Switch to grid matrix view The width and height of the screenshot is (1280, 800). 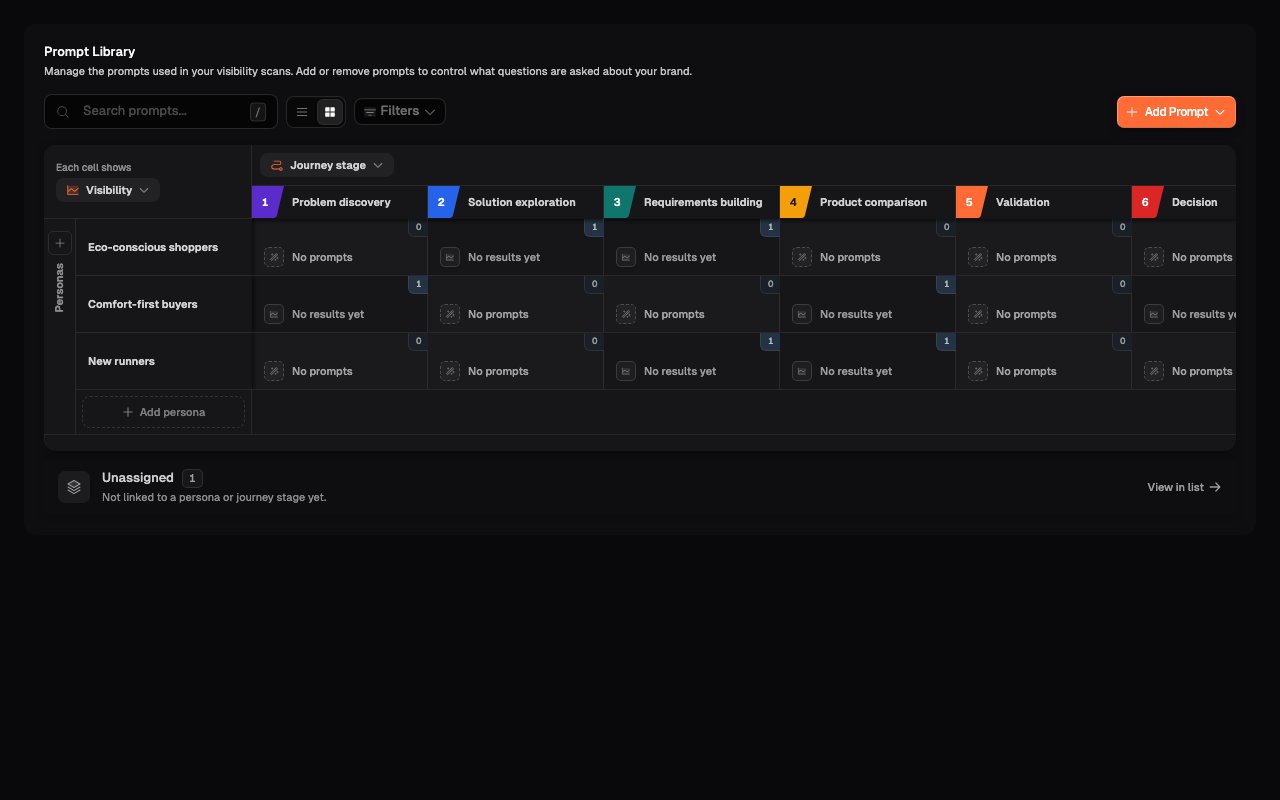tap(330, 112)
